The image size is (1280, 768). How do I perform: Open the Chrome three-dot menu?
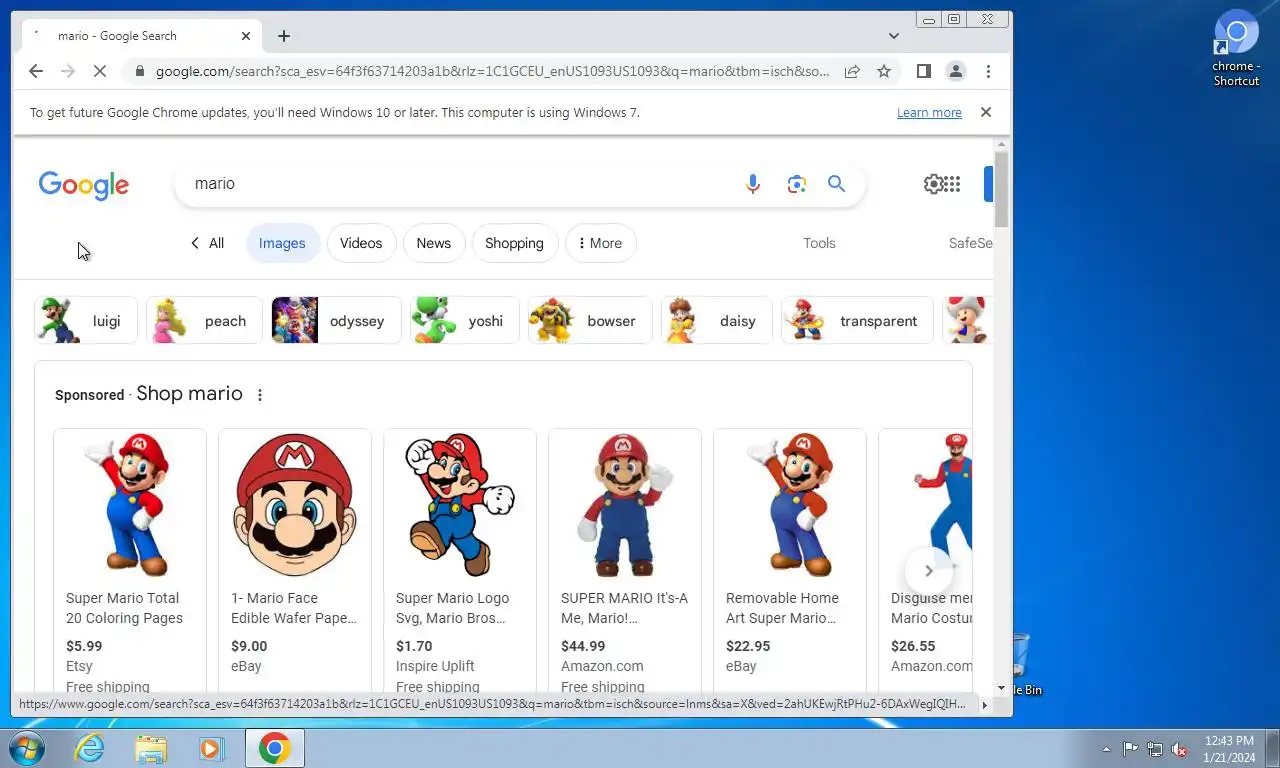(988, 71)
